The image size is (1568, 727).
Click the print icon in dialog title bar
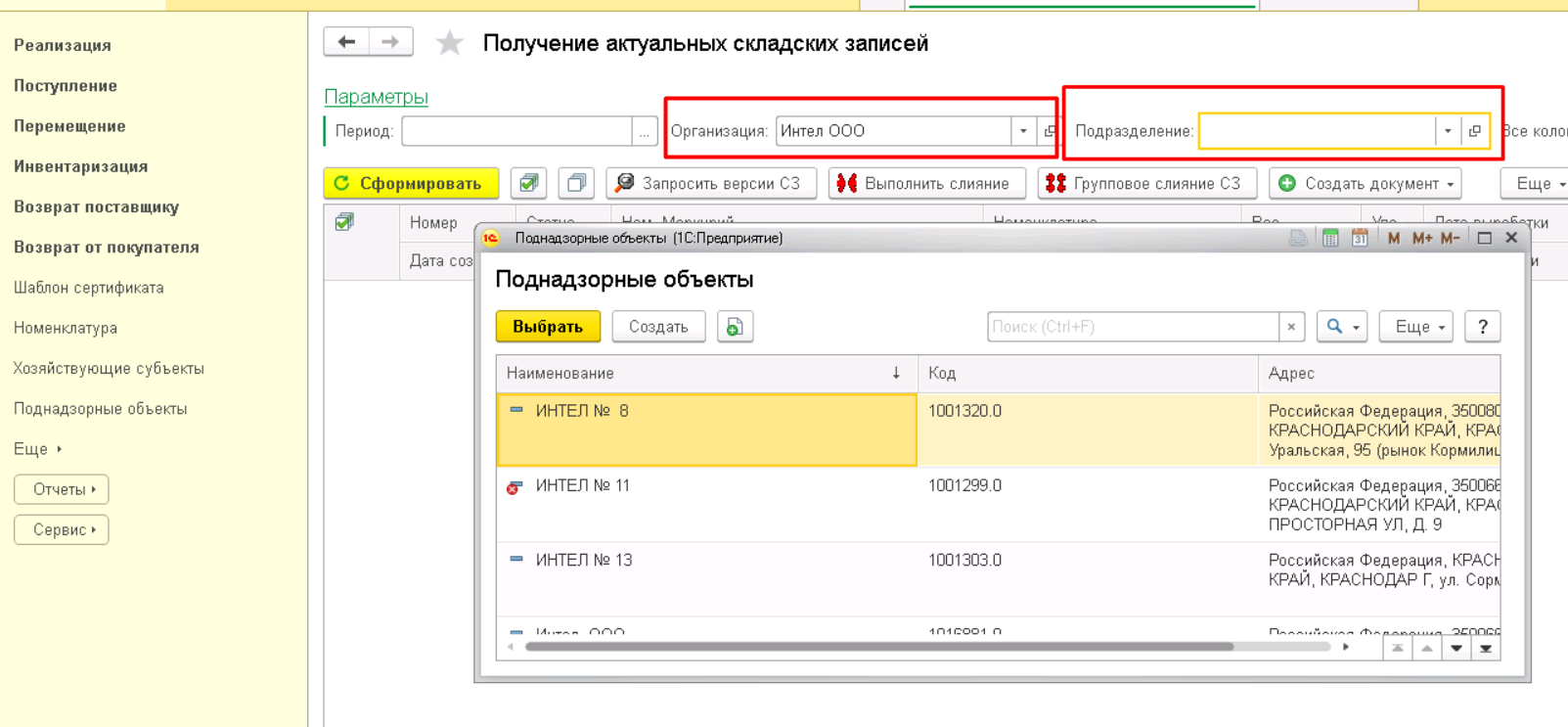coord(1298,238)
